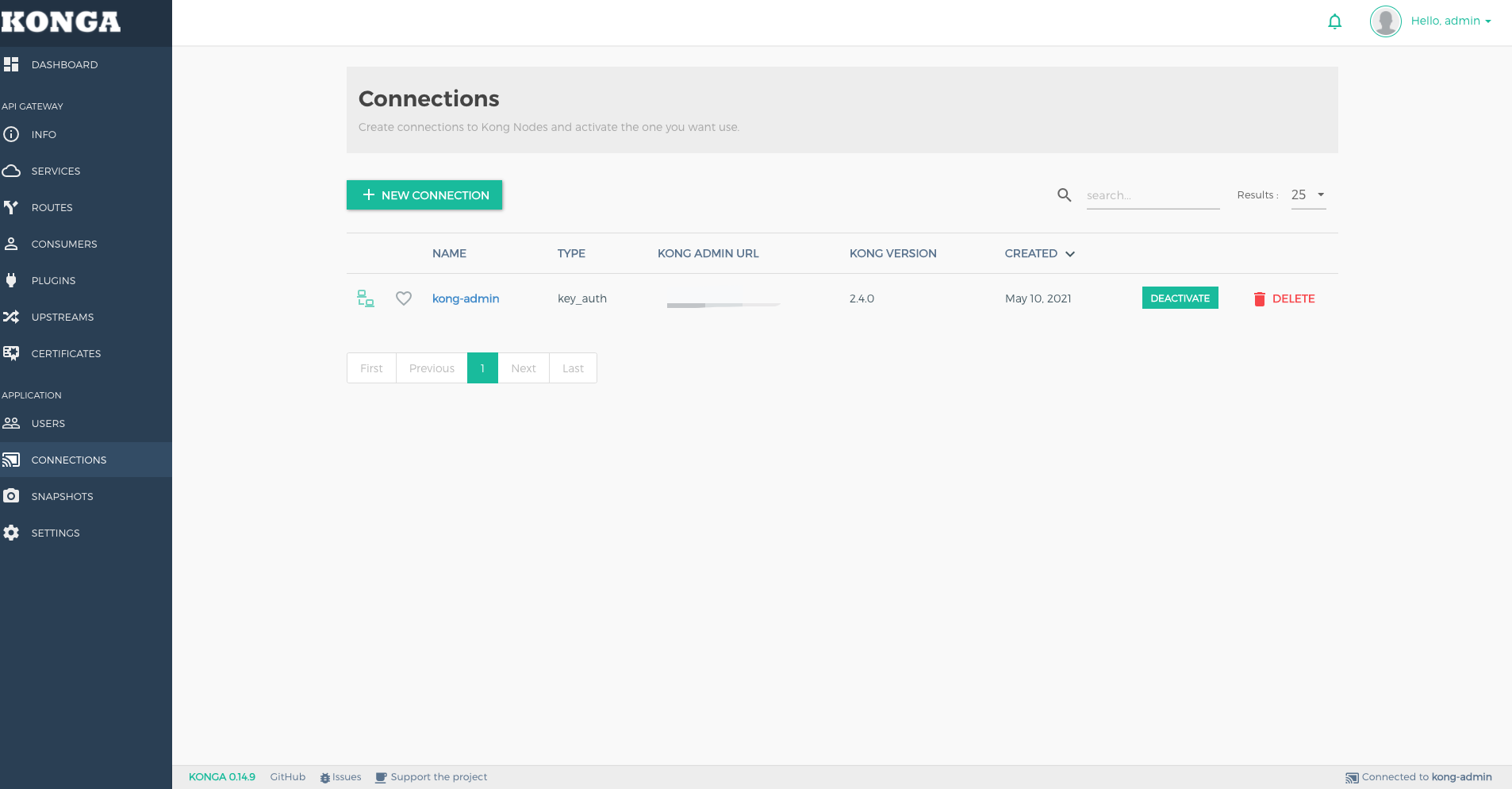Viewport: 1512px width, 789px height.
Task: Open Snapshots in the sidebar
Action: (62, 497)
